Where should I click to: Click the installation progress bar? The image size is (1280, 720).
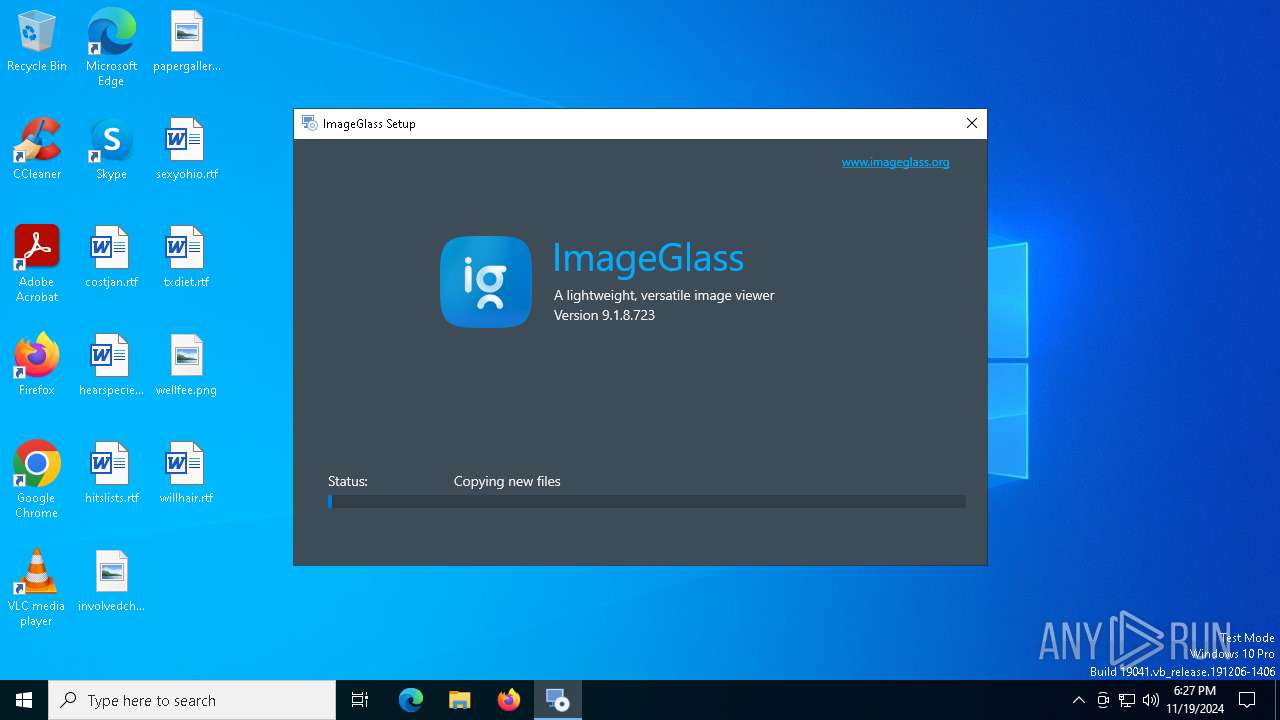(647, 502)
